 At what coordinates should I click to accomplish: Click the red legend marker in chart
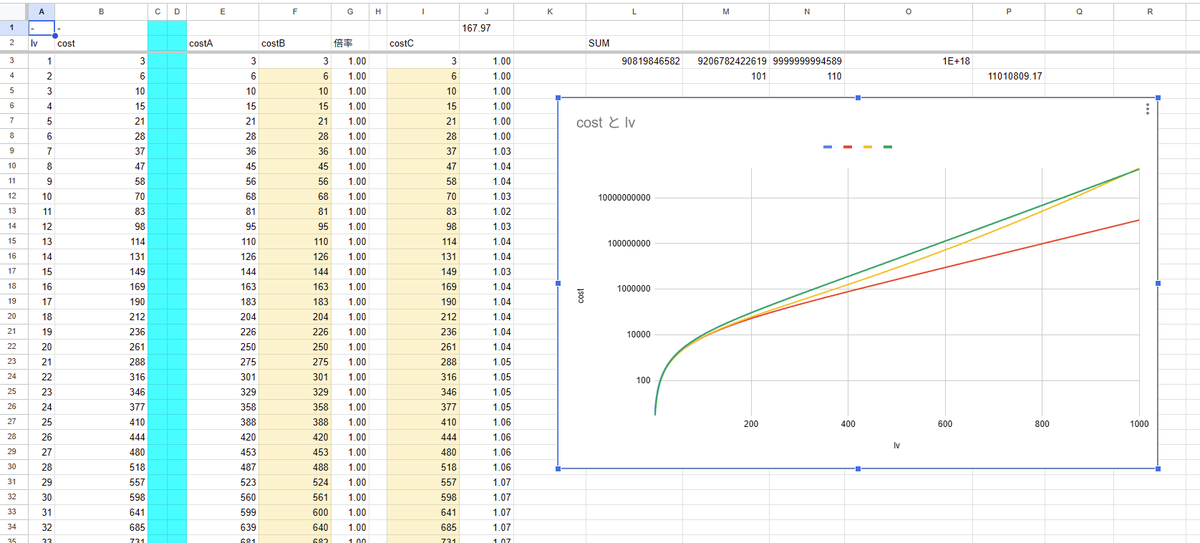[x=848, y=147]
